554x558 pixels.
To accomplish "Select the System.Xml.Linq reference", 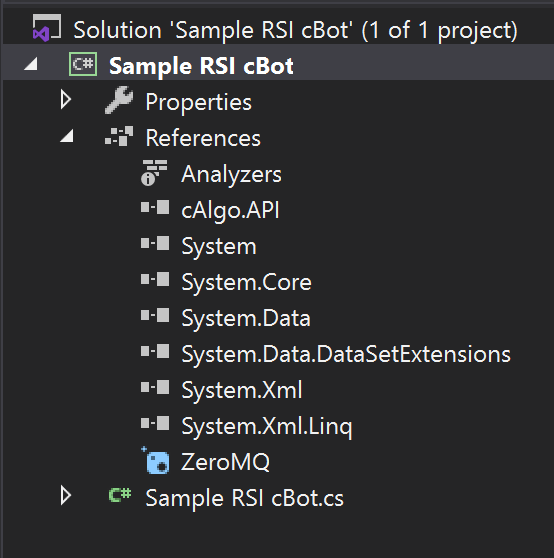I will pos(267,426).
